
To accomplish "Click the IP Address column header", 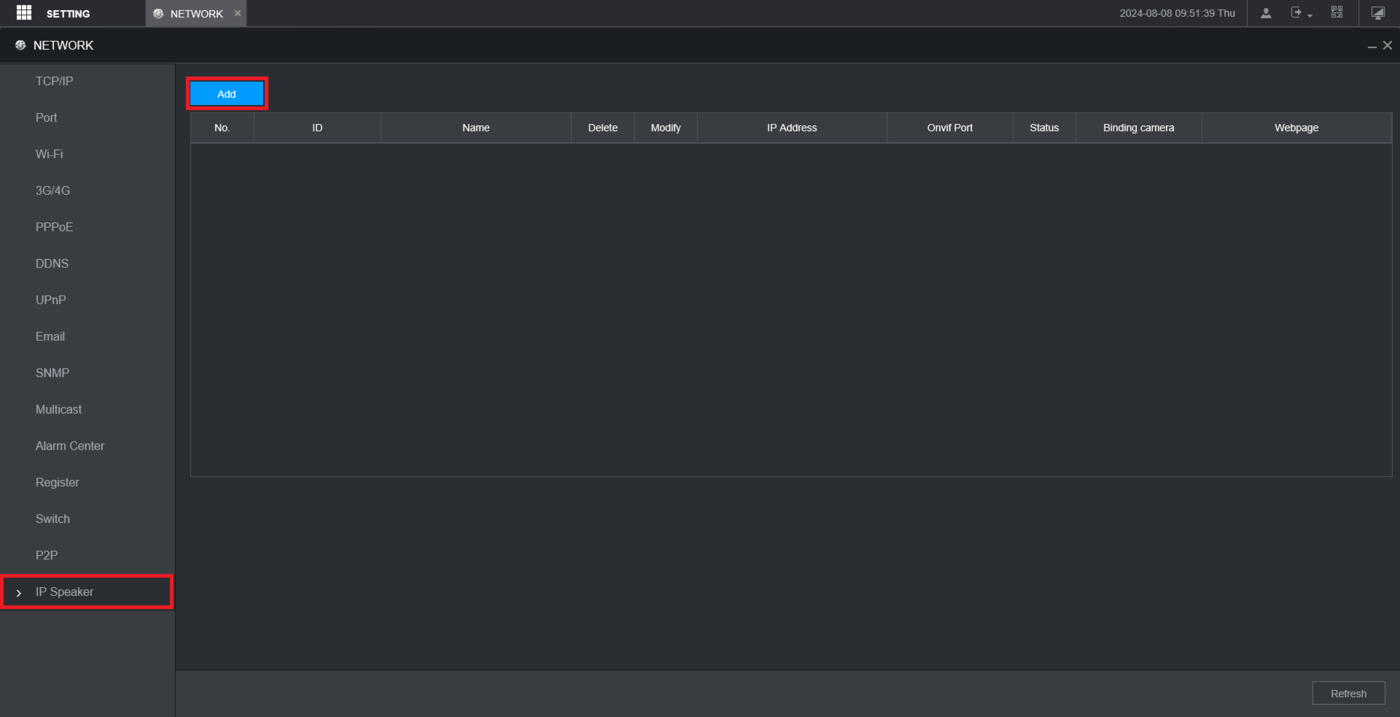I will (x=791, y=127).
